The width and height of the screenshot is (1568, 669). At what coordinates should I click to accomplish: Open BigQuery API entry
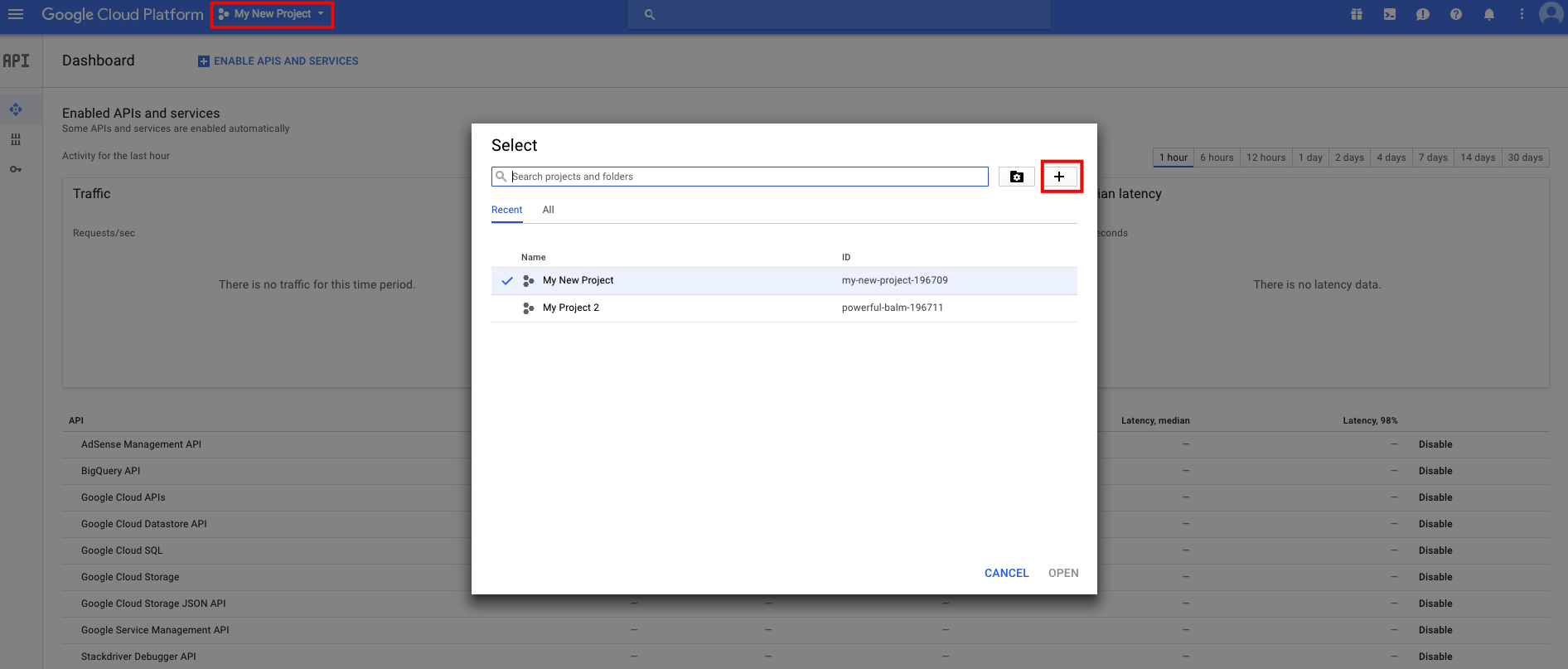click(x=110, y=471)
